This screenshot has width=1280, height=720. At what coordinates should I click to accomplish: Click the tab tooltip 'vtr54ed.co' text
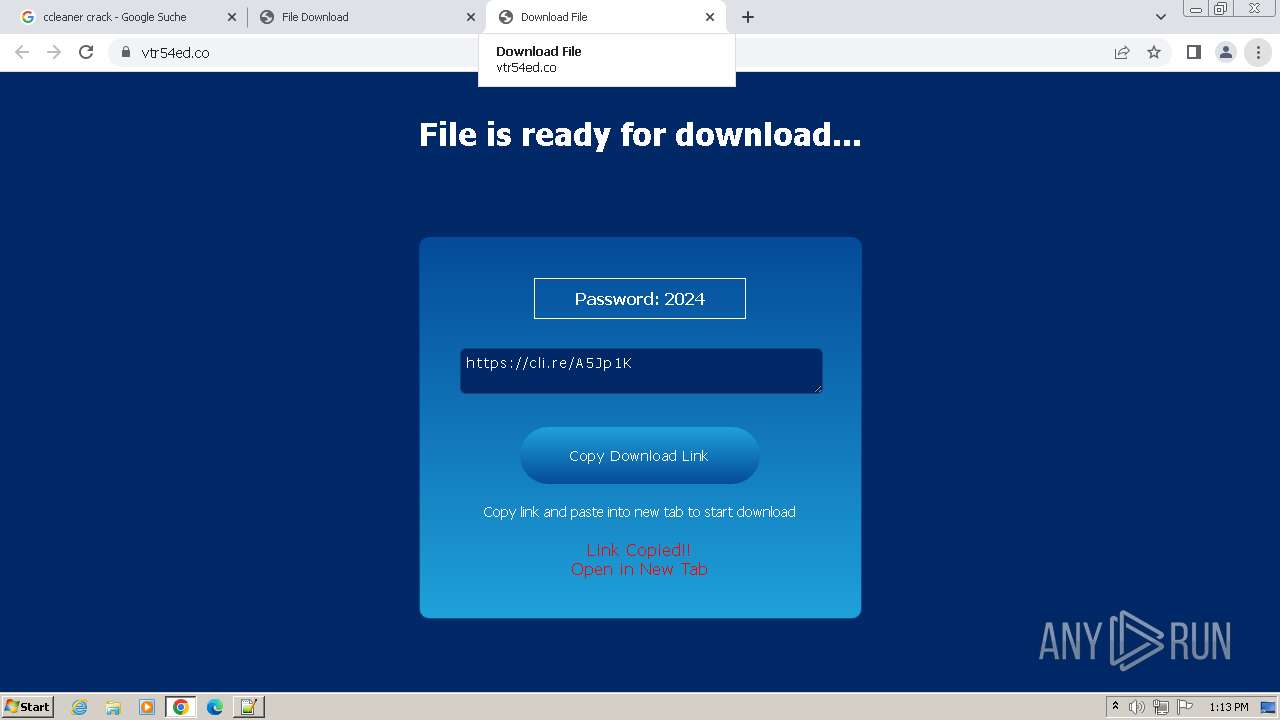coord(526,68)
